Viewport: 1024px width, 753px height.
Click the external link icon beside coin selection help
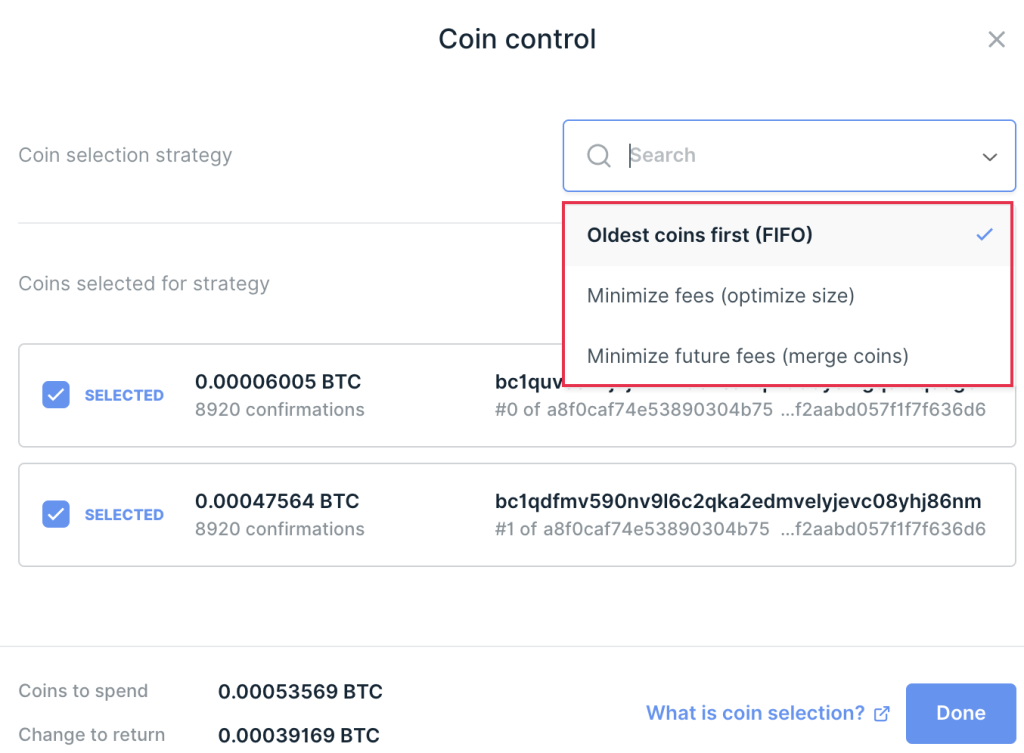pos(882,714)
